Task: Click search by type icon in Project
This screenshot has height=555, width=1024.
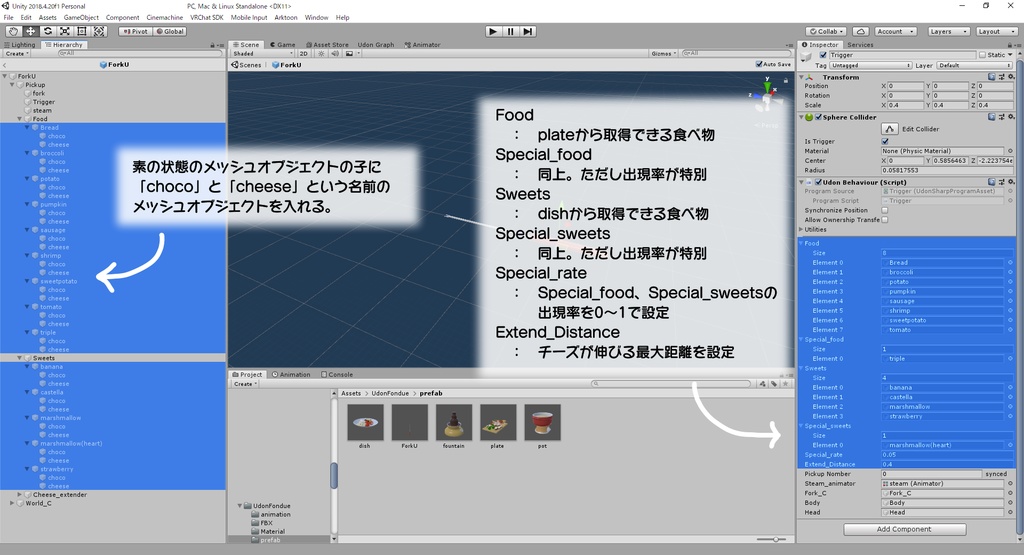Action: point(762,384)
